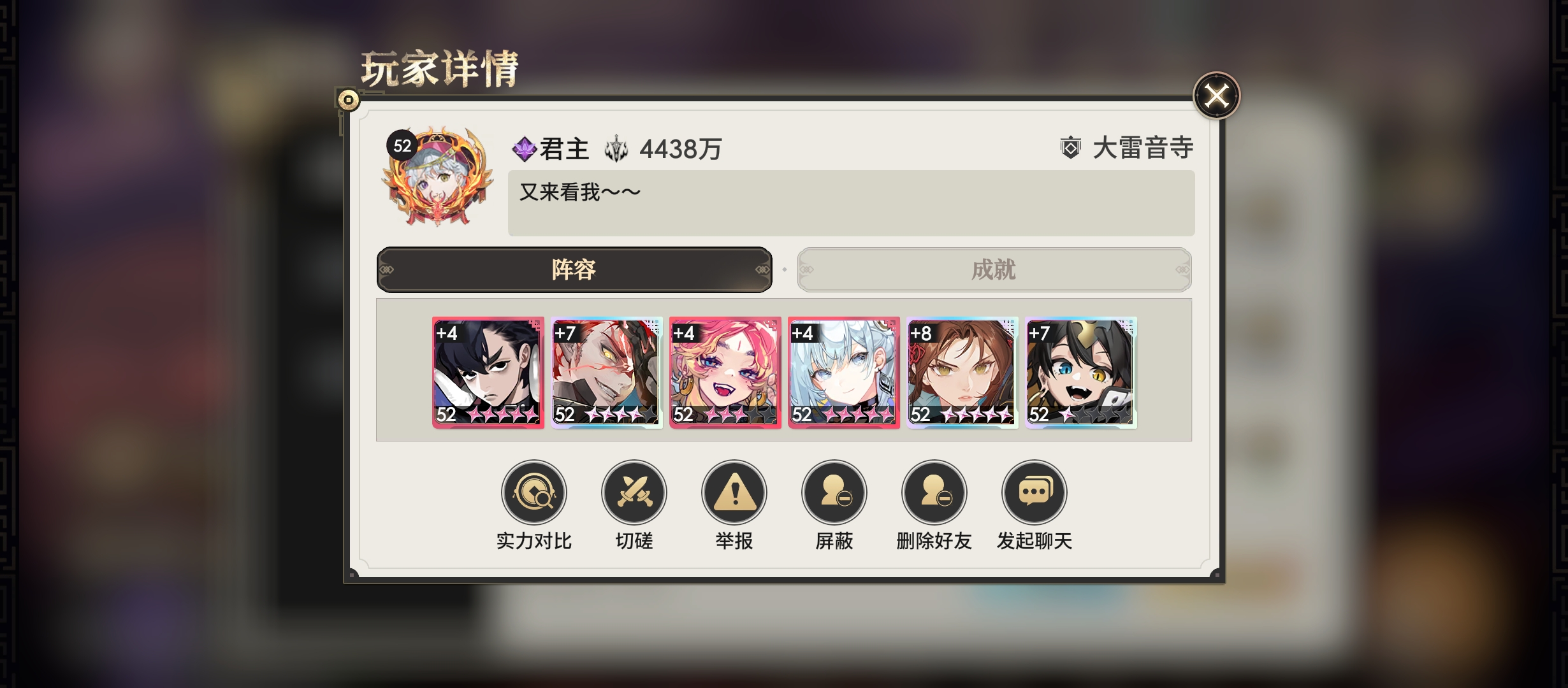Switch to the 成就 achievements tab
The image size is (1568, 688).
994,269
